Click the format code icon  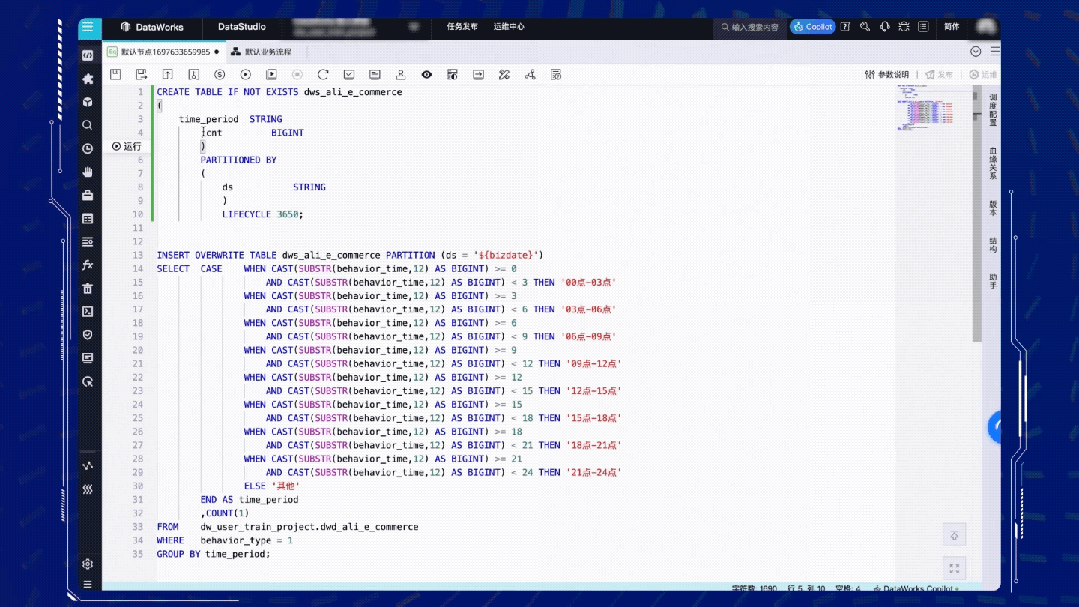click(x=504, y=74)
